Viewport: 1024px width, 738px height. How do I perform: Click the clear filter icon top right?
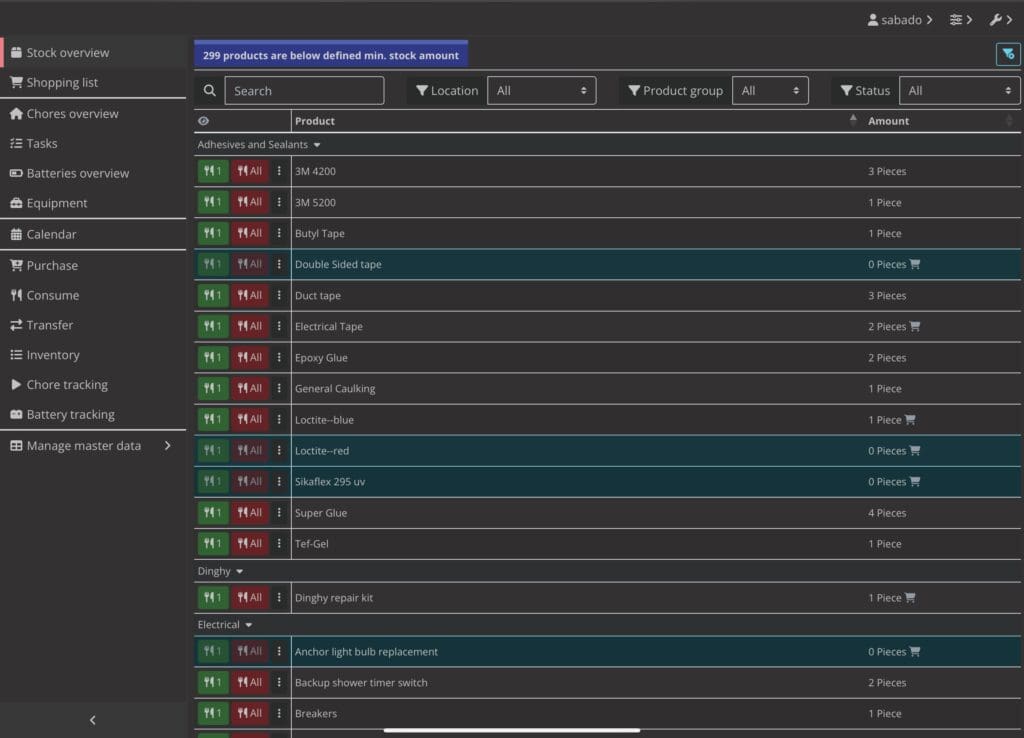[1008, 54]
